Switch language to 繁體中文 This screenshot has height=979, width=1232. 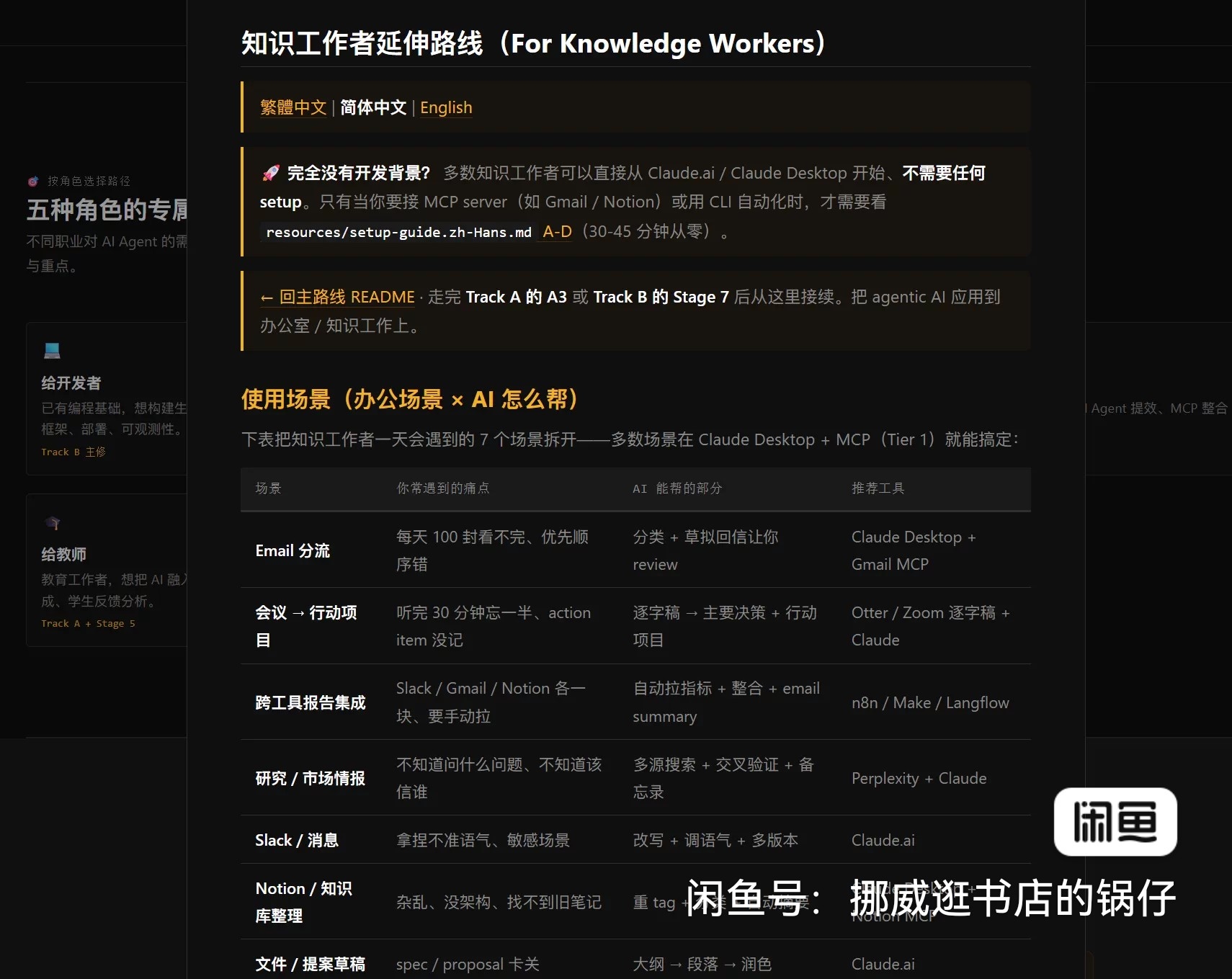[x=293, y=107]
